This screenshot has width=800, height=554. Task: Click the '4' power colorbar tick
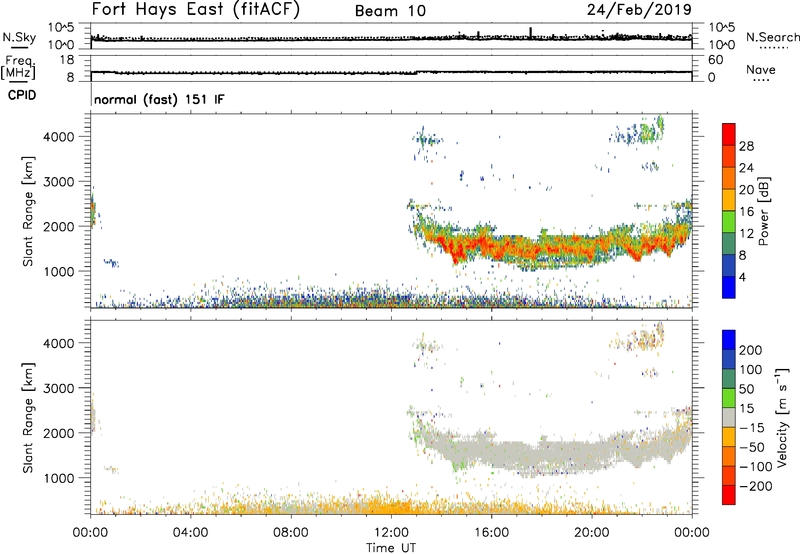pos(742,277)
